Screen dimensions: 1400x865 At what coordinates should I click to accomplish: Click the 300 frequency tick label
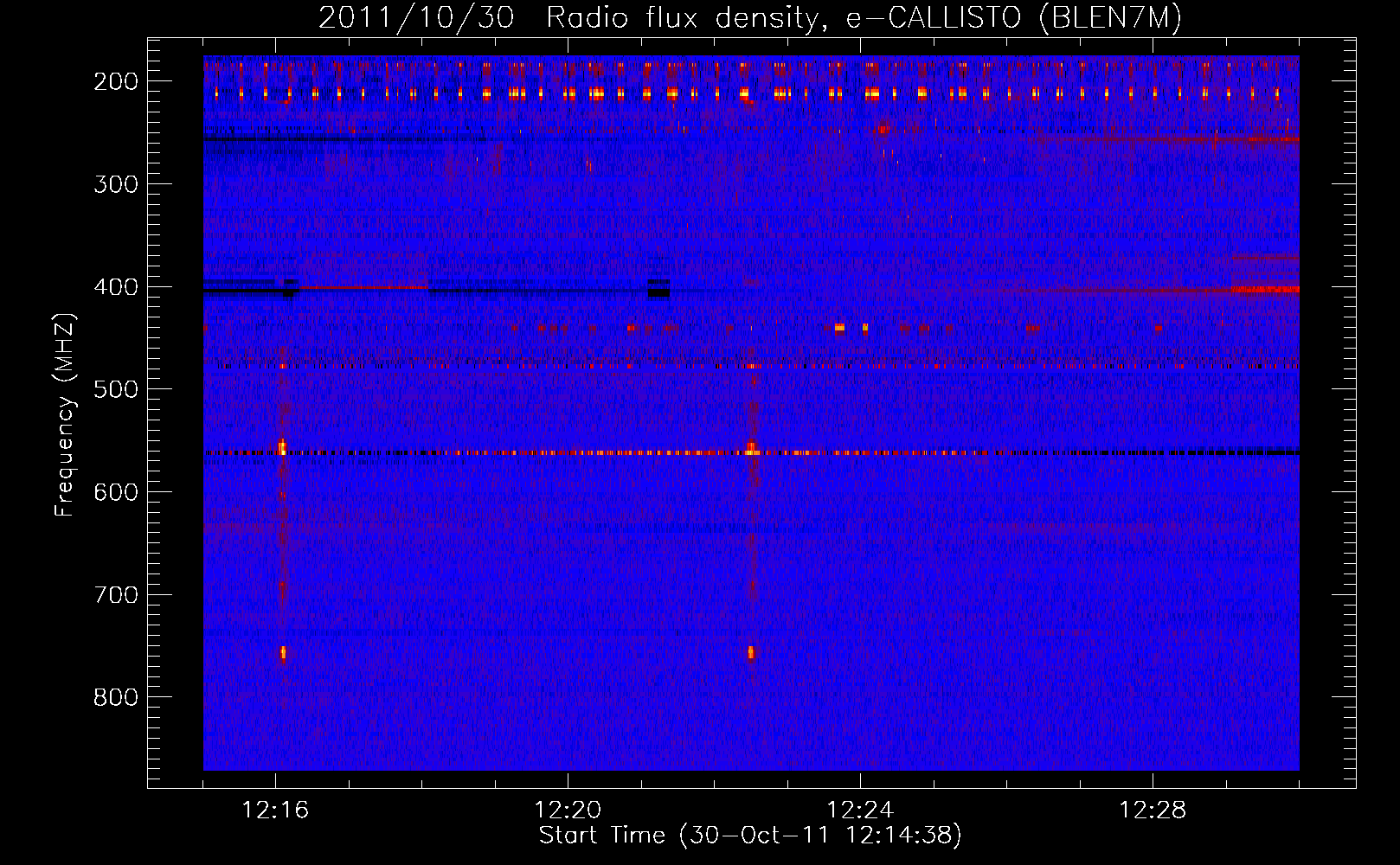pyautogui.click(x=116, y=184)
